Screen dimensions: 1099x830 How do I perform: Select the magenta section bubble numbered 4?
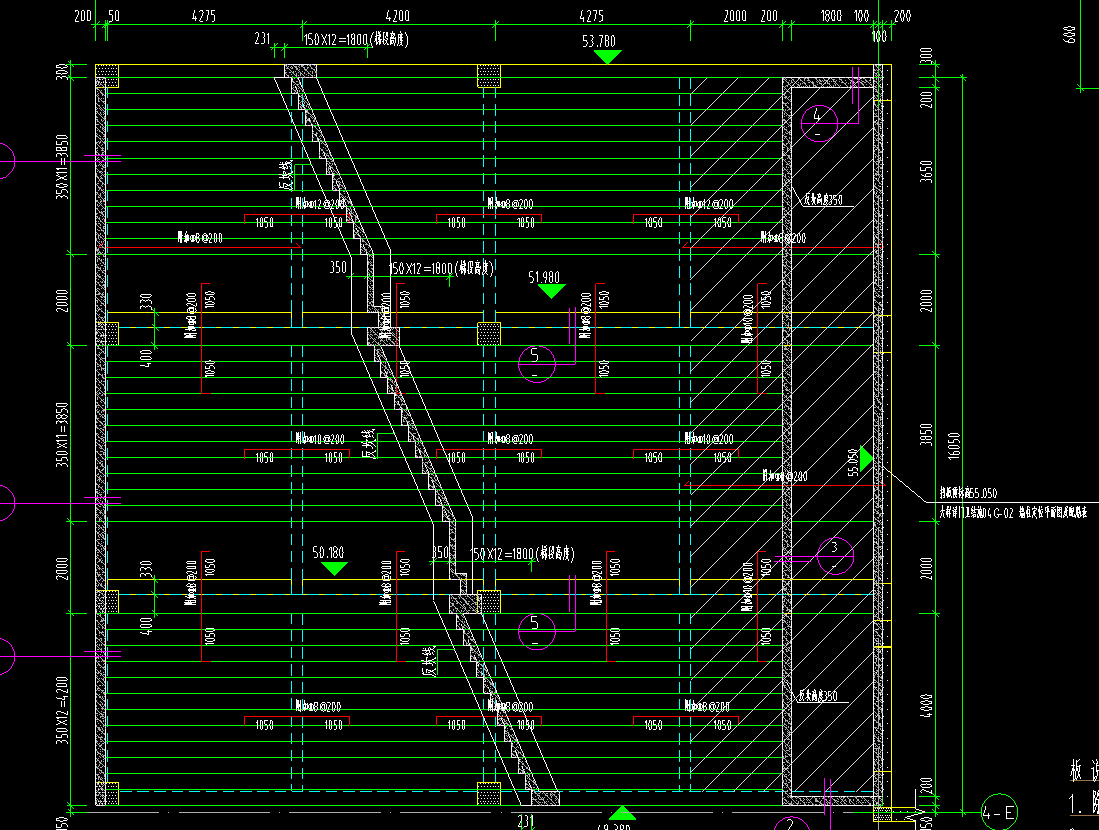tap(819, 123)
